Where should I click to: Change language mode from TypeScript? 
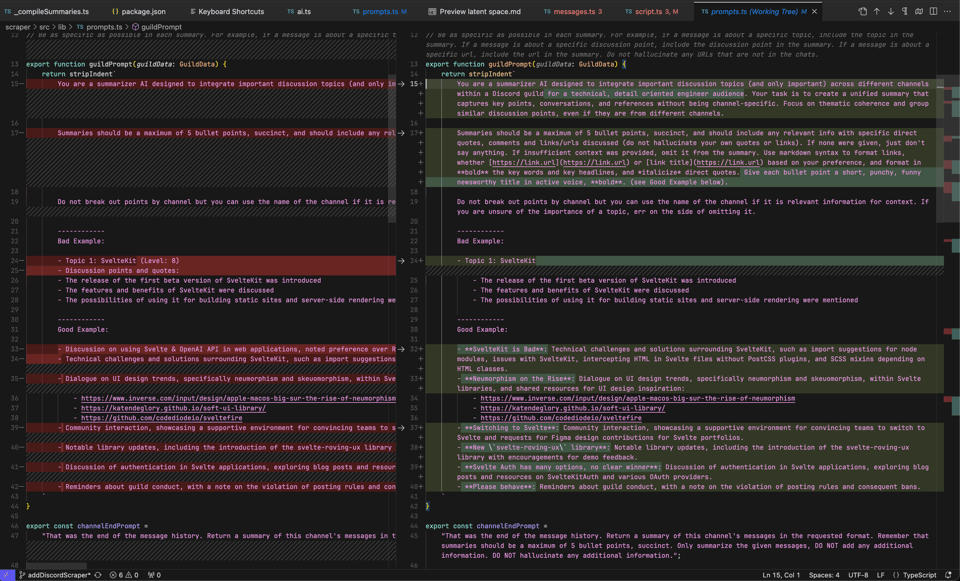coord(919,575)
